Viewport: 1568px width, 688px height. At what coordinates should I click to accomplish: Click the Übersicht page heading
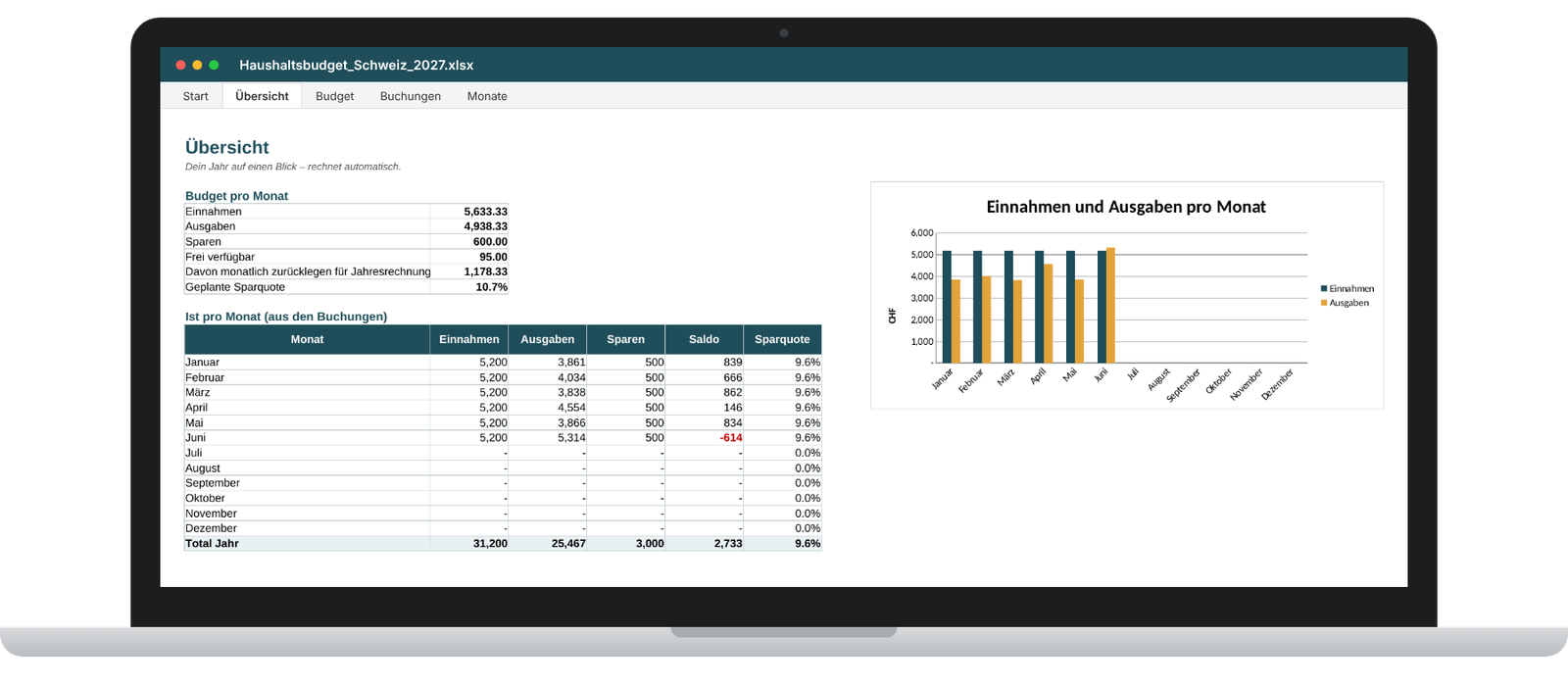(227, 147)
